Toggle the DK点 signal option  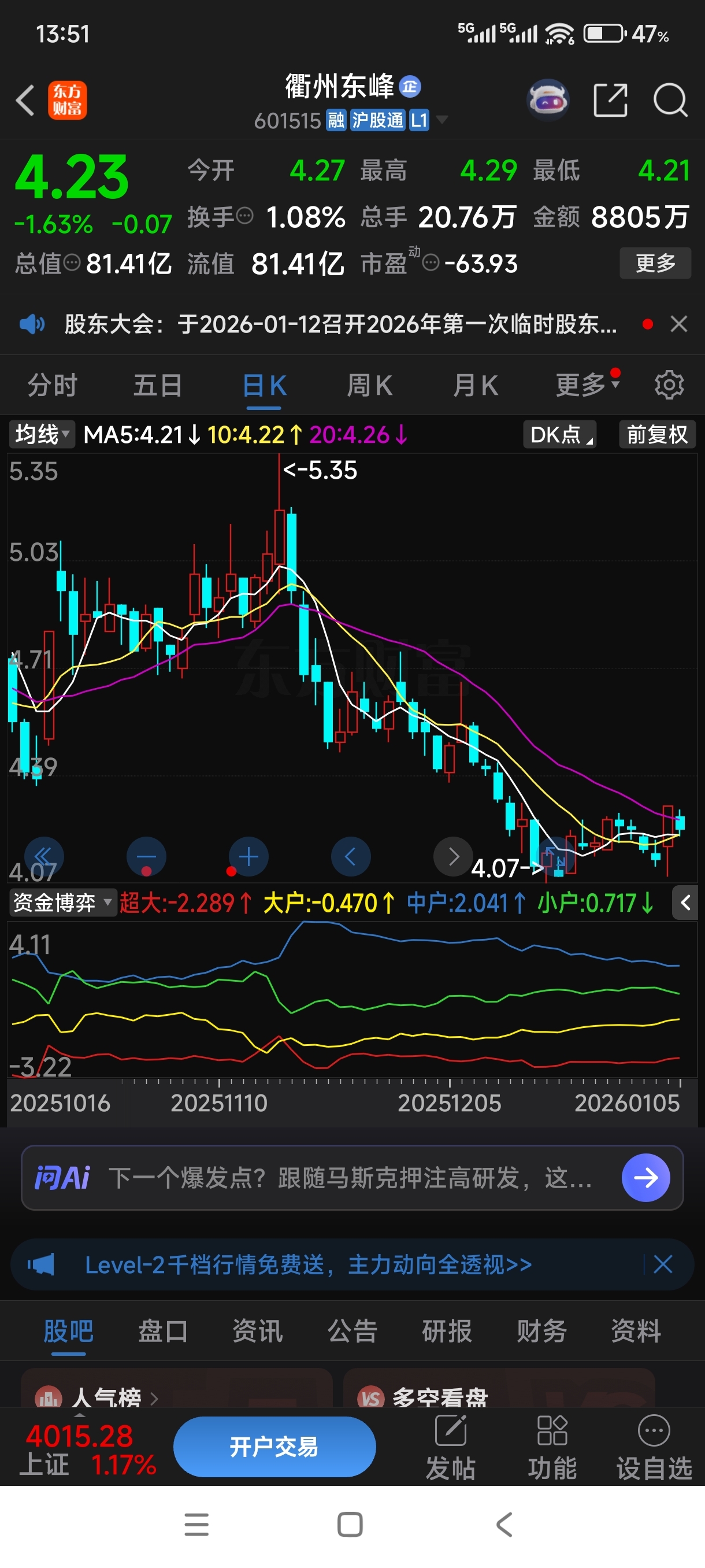coord(559,435)
